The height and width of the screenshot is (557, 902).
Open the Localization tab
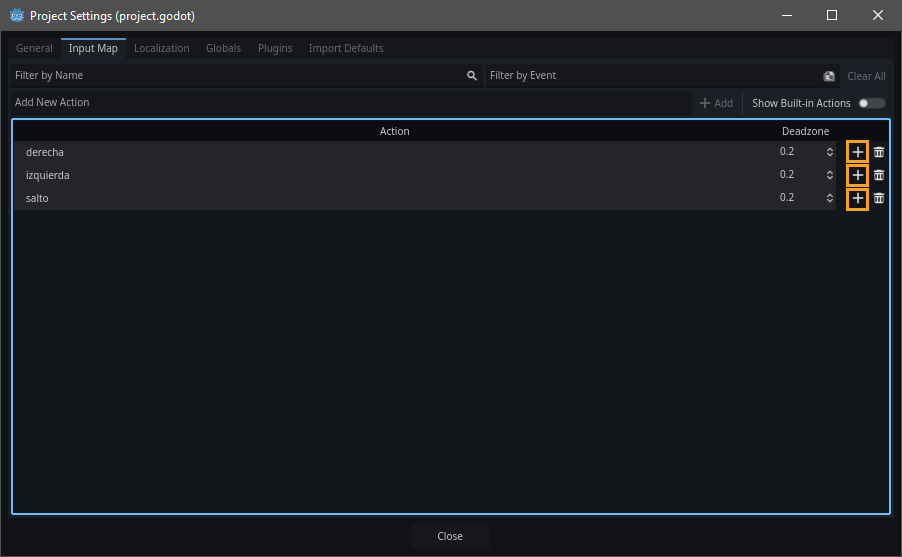coord(161,48)
